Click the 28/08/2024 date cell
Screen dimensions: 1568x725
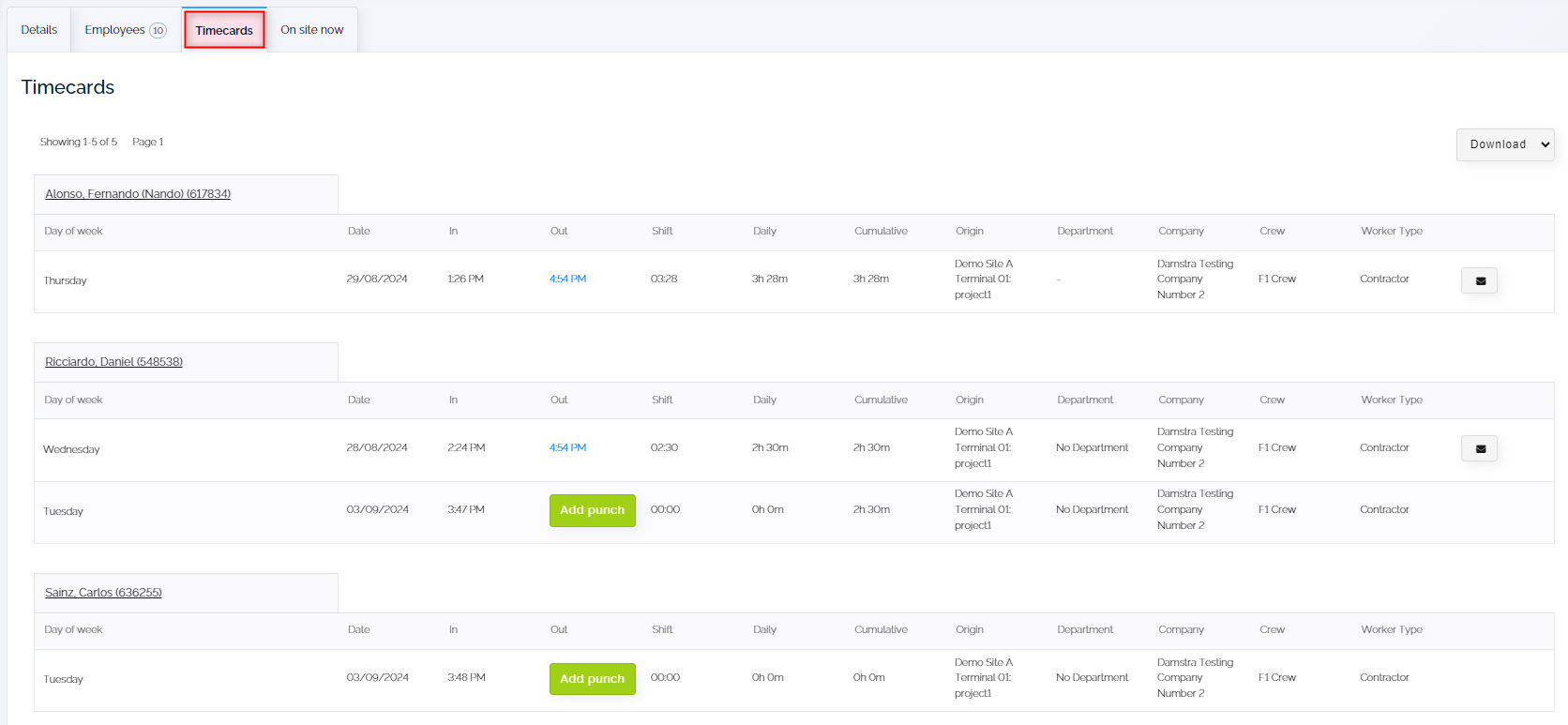tap(377, 448)
